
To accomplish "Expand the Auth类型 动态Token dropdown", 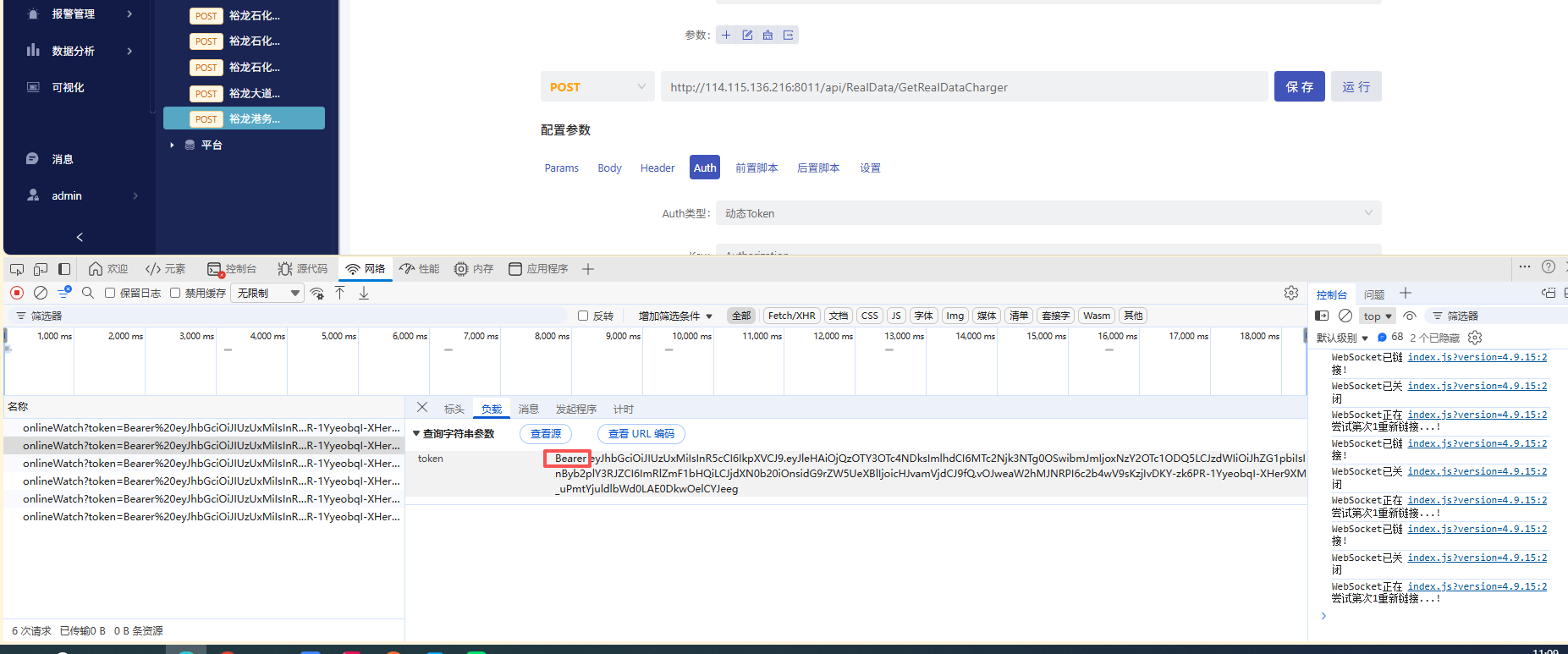I will pyautogui.click(x=1048, y=213).
